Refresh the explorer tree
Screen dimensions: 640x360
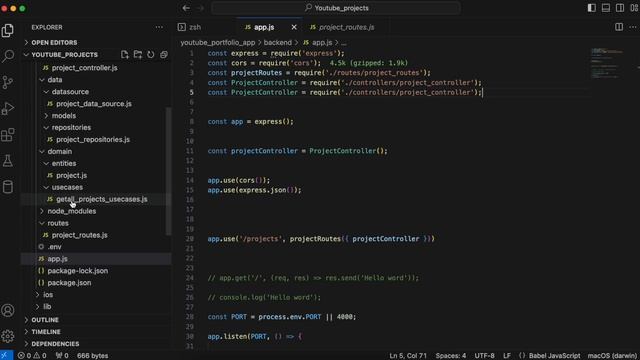[x=151, y=55]
